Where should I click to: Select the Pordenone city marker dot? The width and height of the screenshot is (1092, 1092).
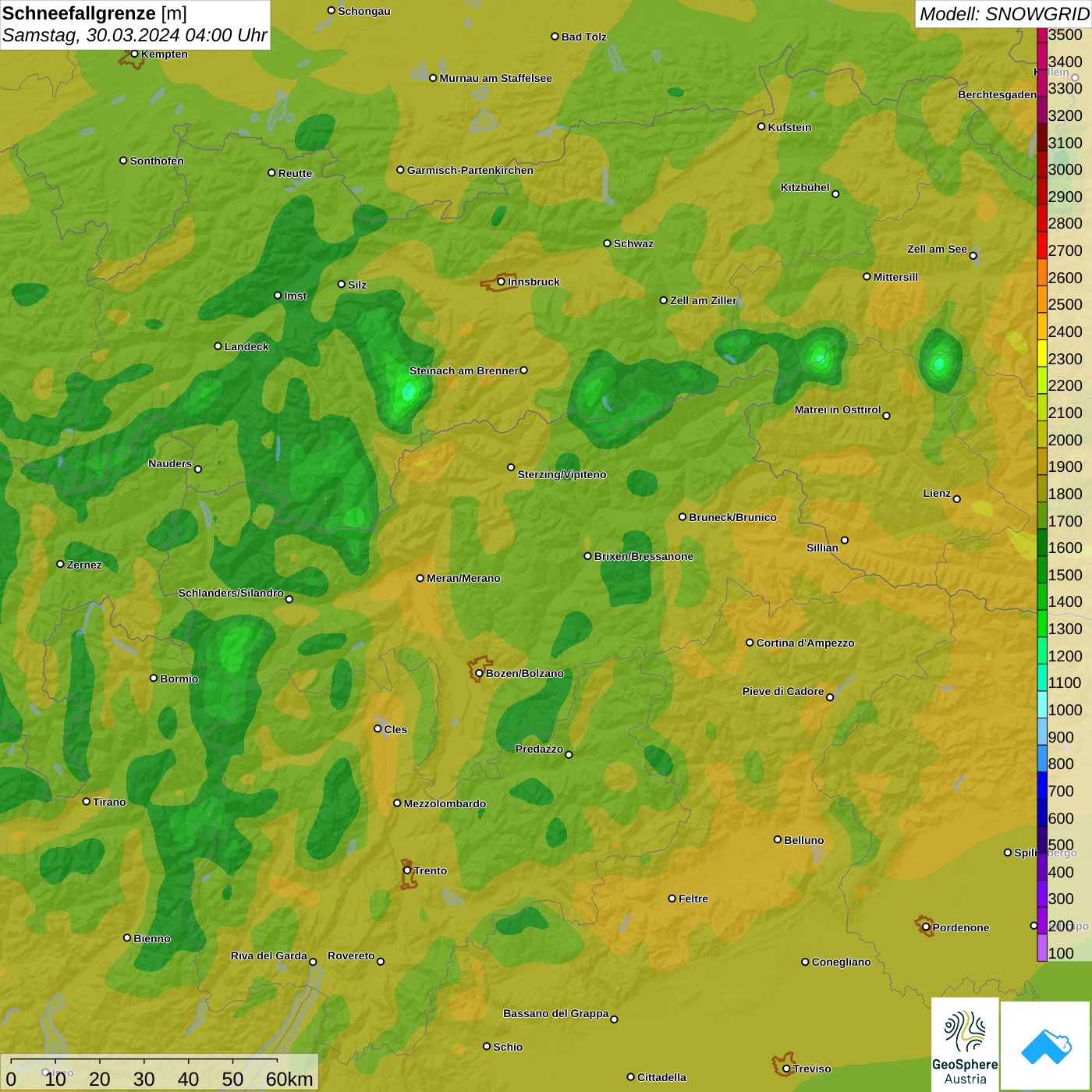click(x=926, y=927)
